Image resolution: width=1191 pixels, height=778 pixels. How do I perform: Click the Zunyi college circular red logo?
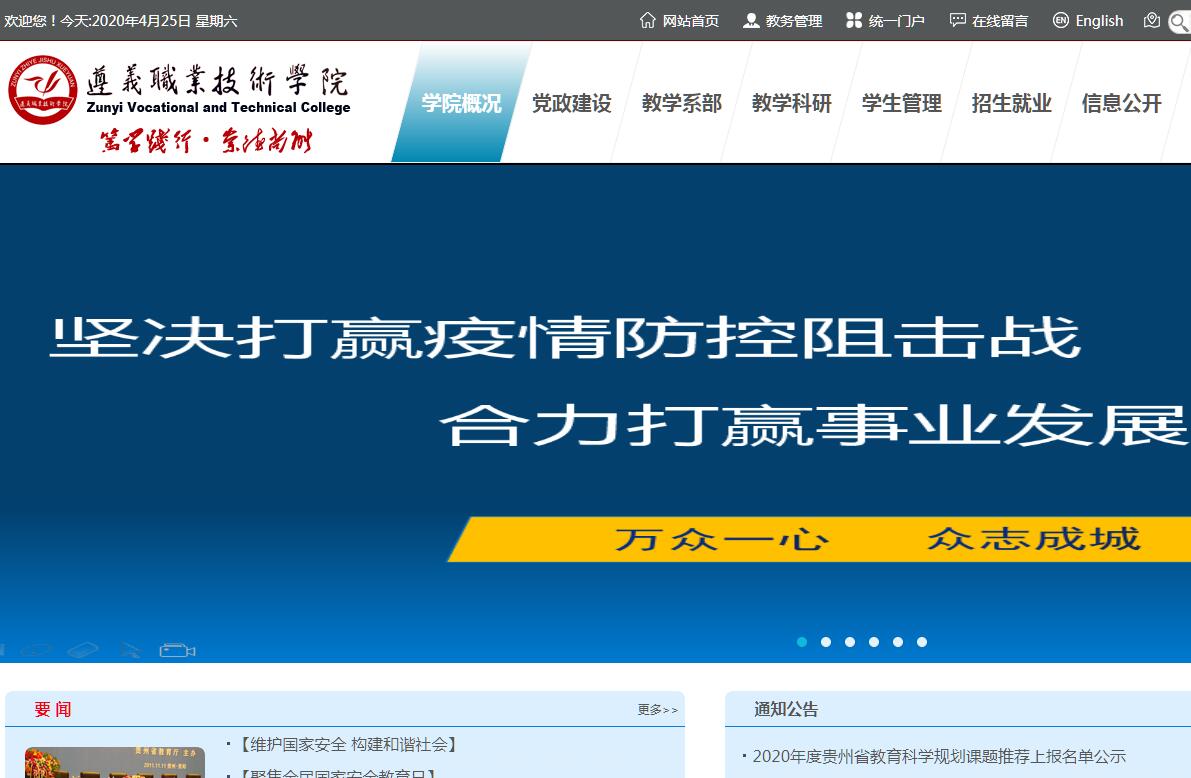42,90
